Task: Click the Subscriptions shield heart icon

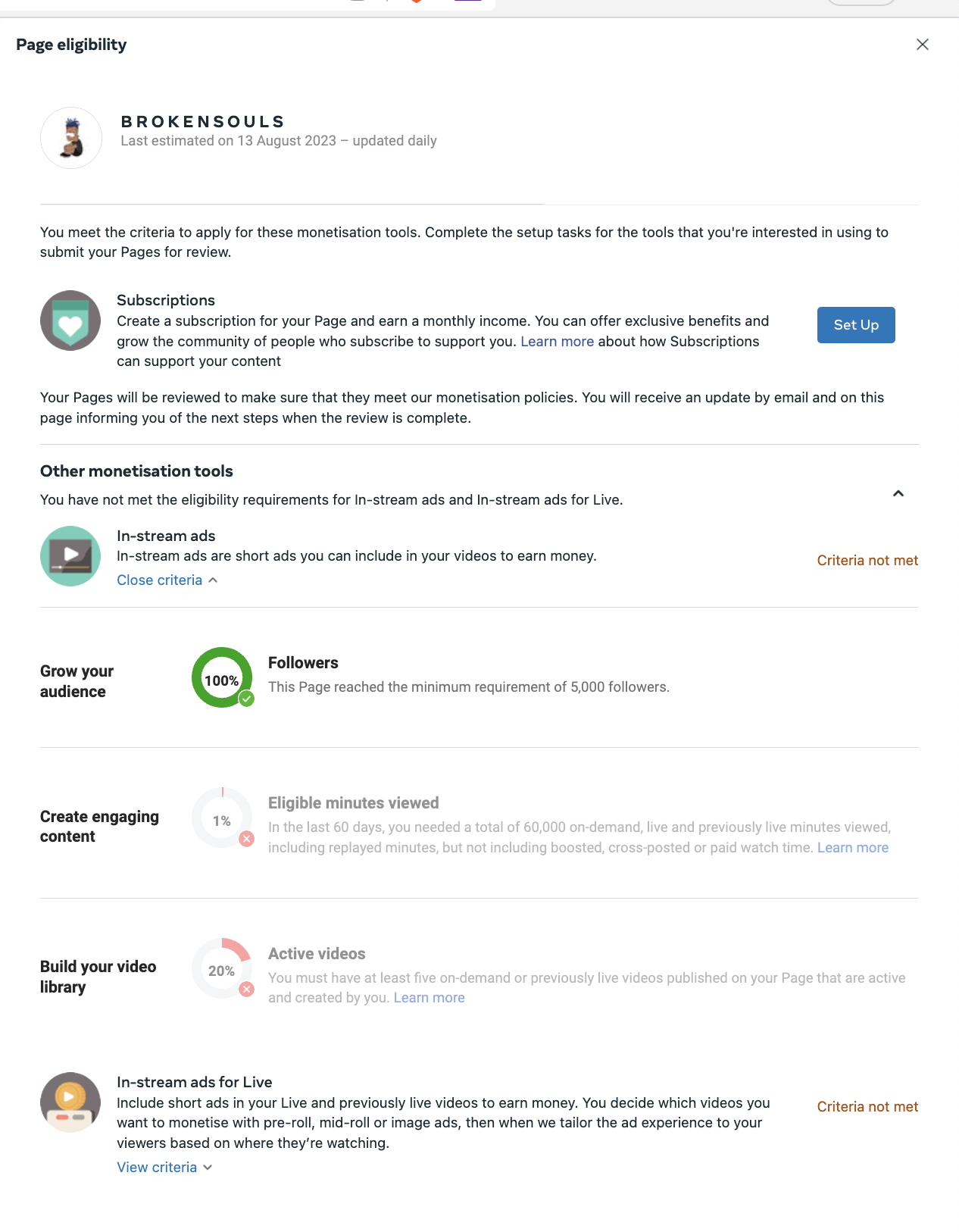Action: pyautogui.click(x=70, y=321)
